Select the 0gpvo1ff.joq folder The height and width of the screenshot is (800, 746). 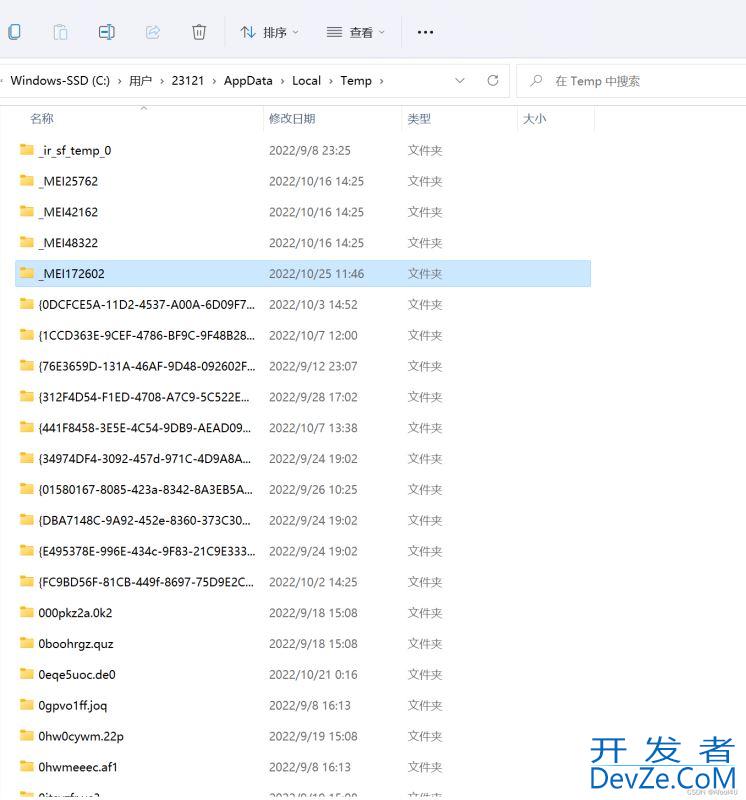click(303, 705)
